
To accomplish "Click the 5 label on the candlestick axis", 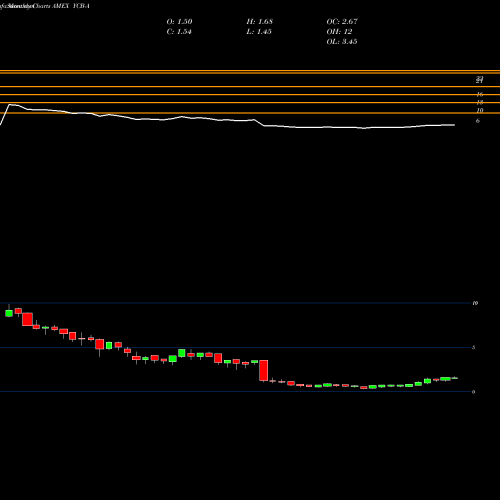I will (x=474, y=347).
